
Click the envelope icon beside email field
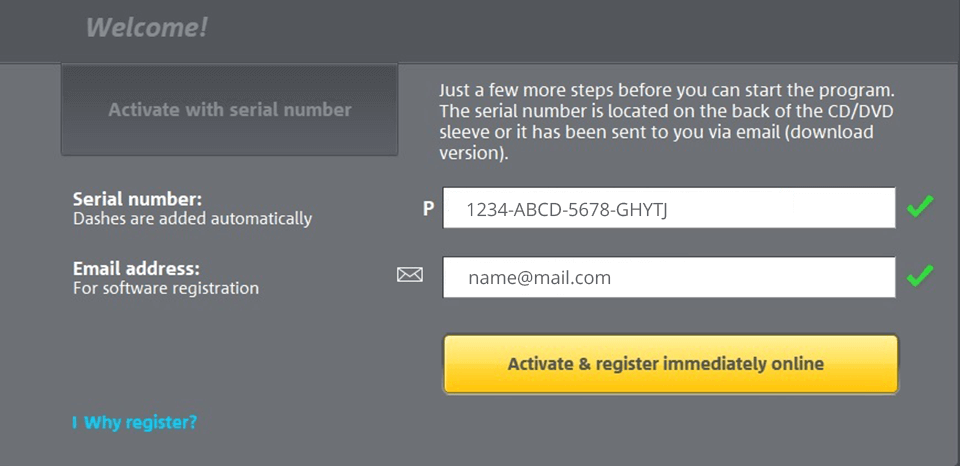410,275
